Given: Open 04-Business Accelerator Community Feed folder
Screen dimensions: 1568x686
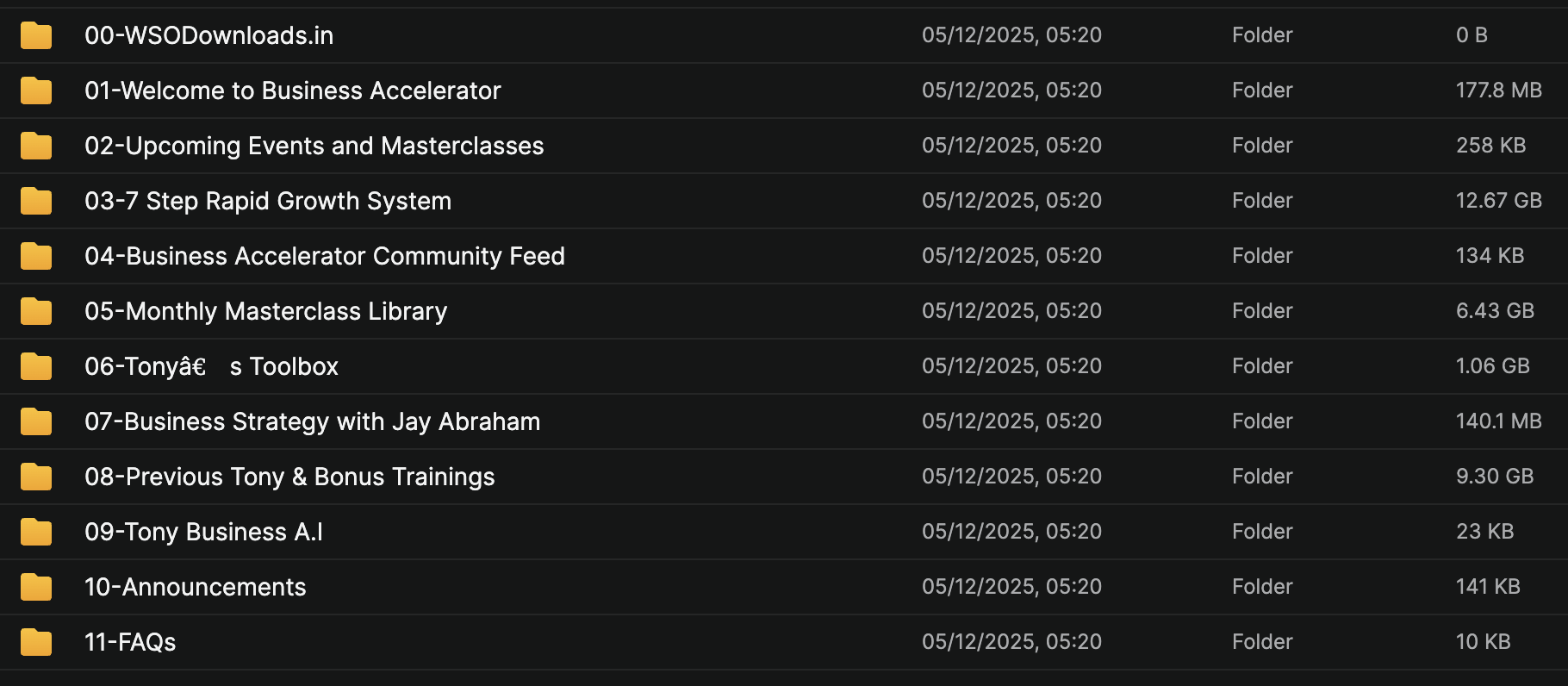Looking at the screenshot, I should (324, 256).
